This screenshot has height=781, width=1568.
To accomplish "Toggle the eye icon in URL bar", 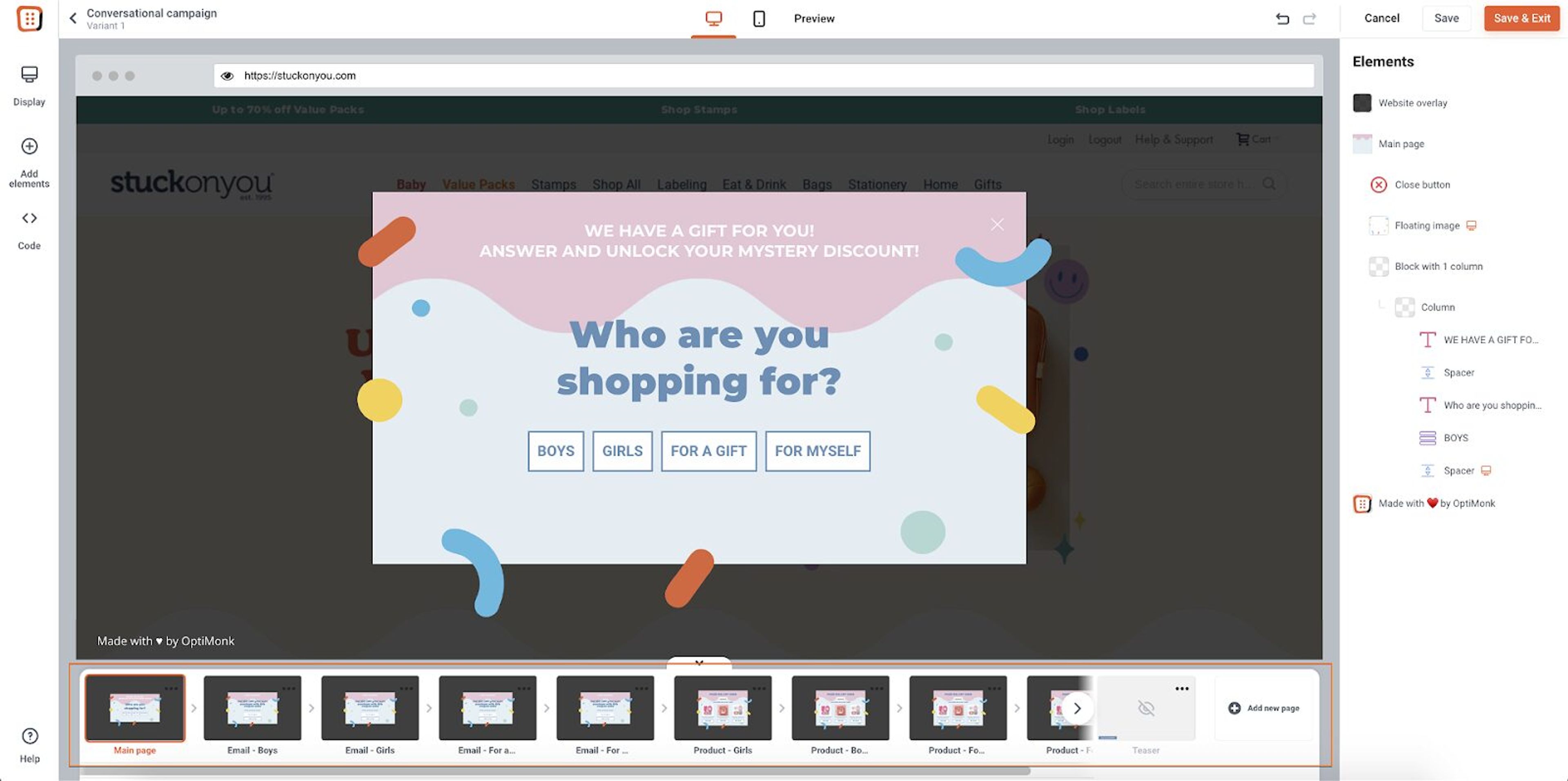I will 227,76.
